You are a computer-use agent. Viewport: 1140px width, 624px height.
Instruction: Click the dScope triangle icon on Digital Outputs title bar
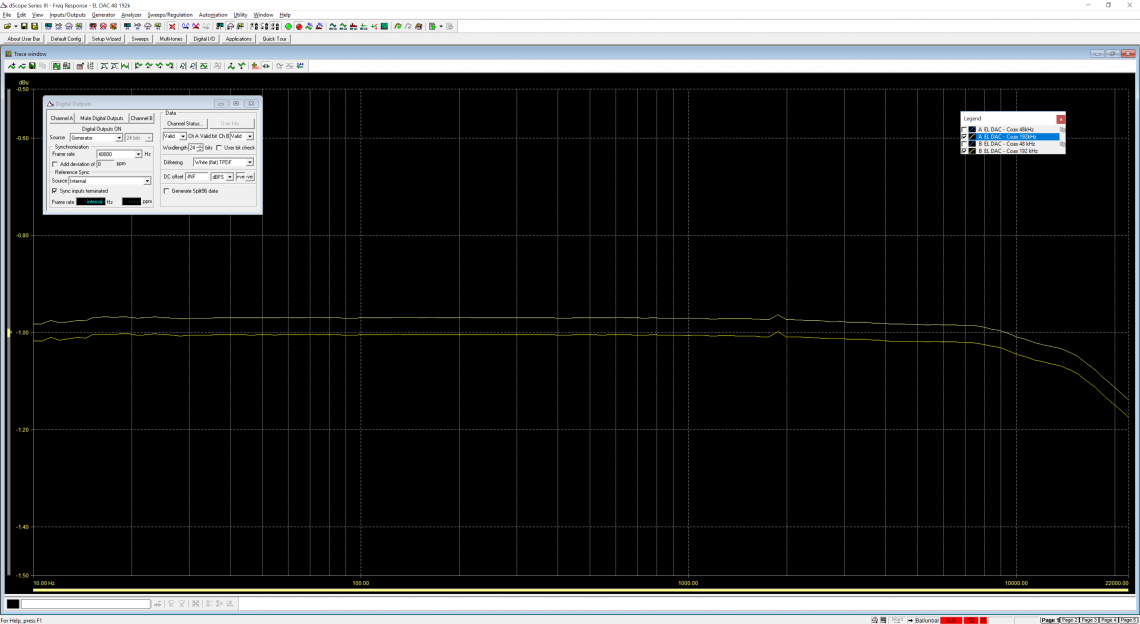point(49,103)
